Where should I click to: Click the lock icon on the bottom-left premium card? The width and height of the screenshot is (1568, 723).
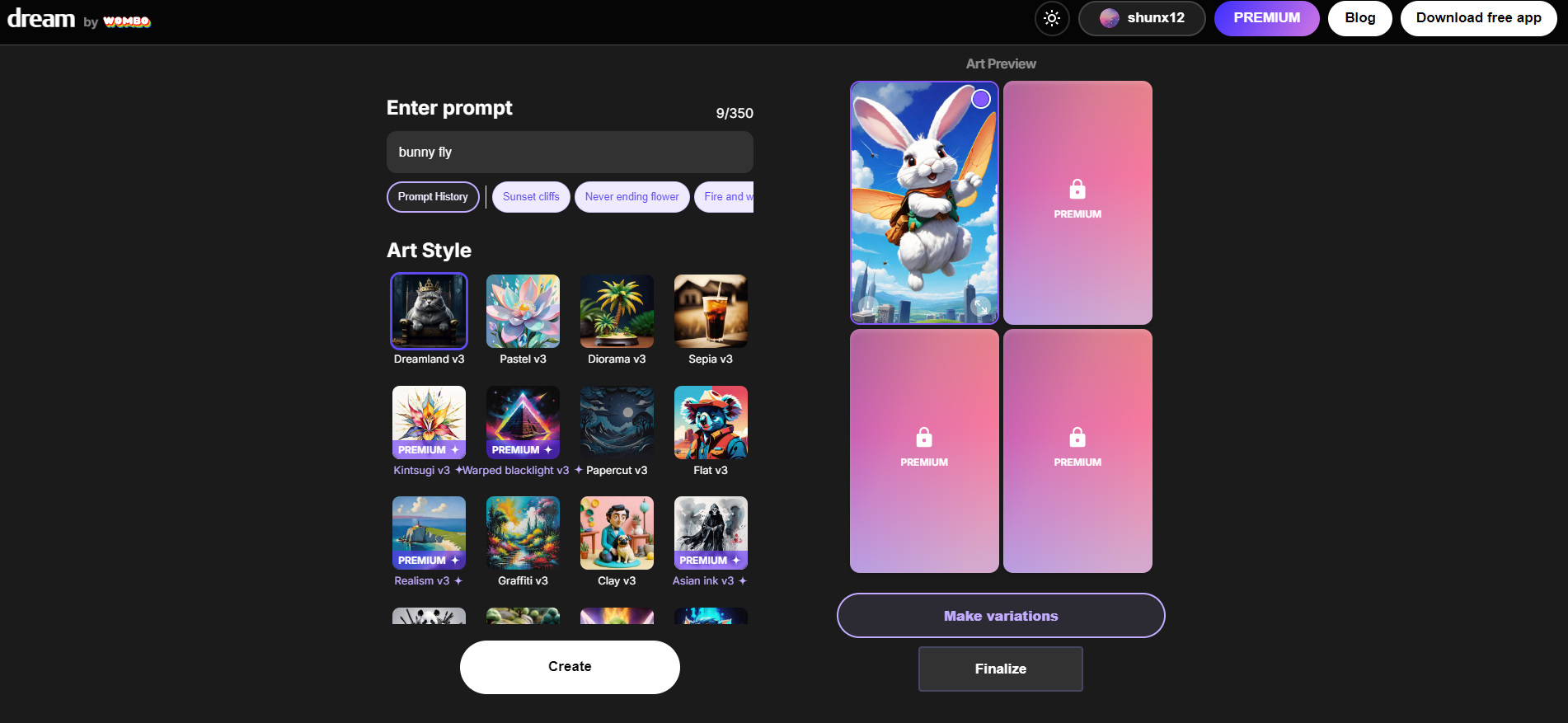923,437
